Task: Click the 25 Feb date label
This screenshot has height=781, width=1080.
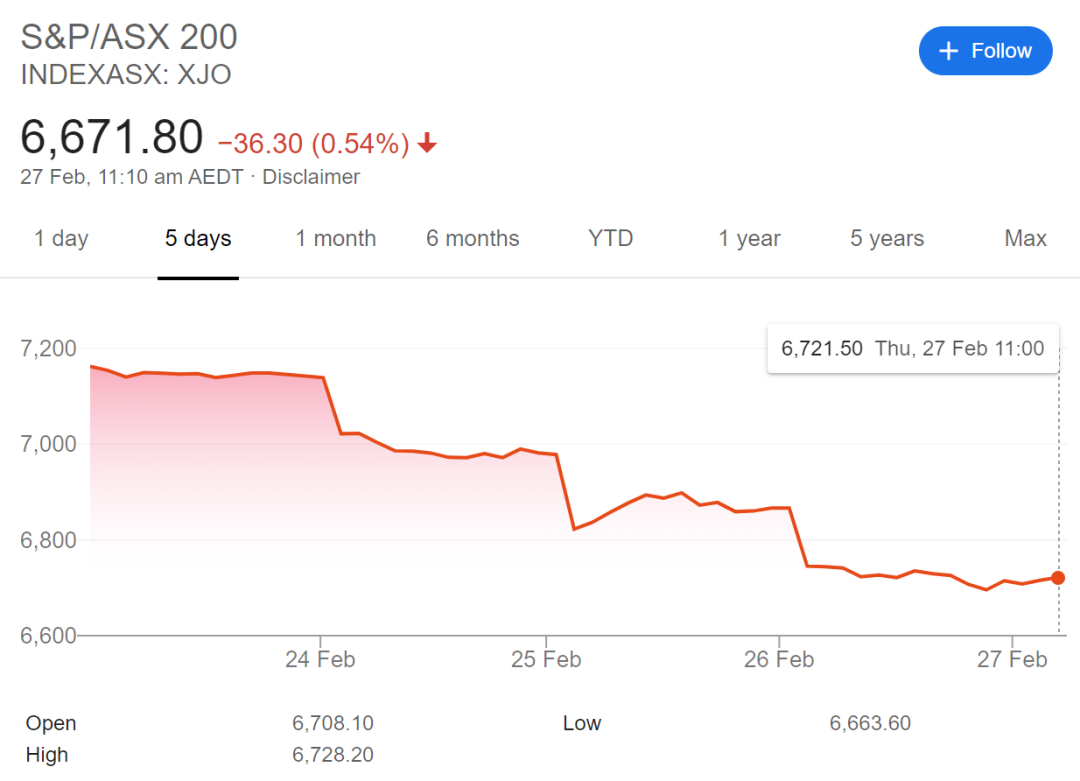Action: pyautogui.click(x=546, y=659)
